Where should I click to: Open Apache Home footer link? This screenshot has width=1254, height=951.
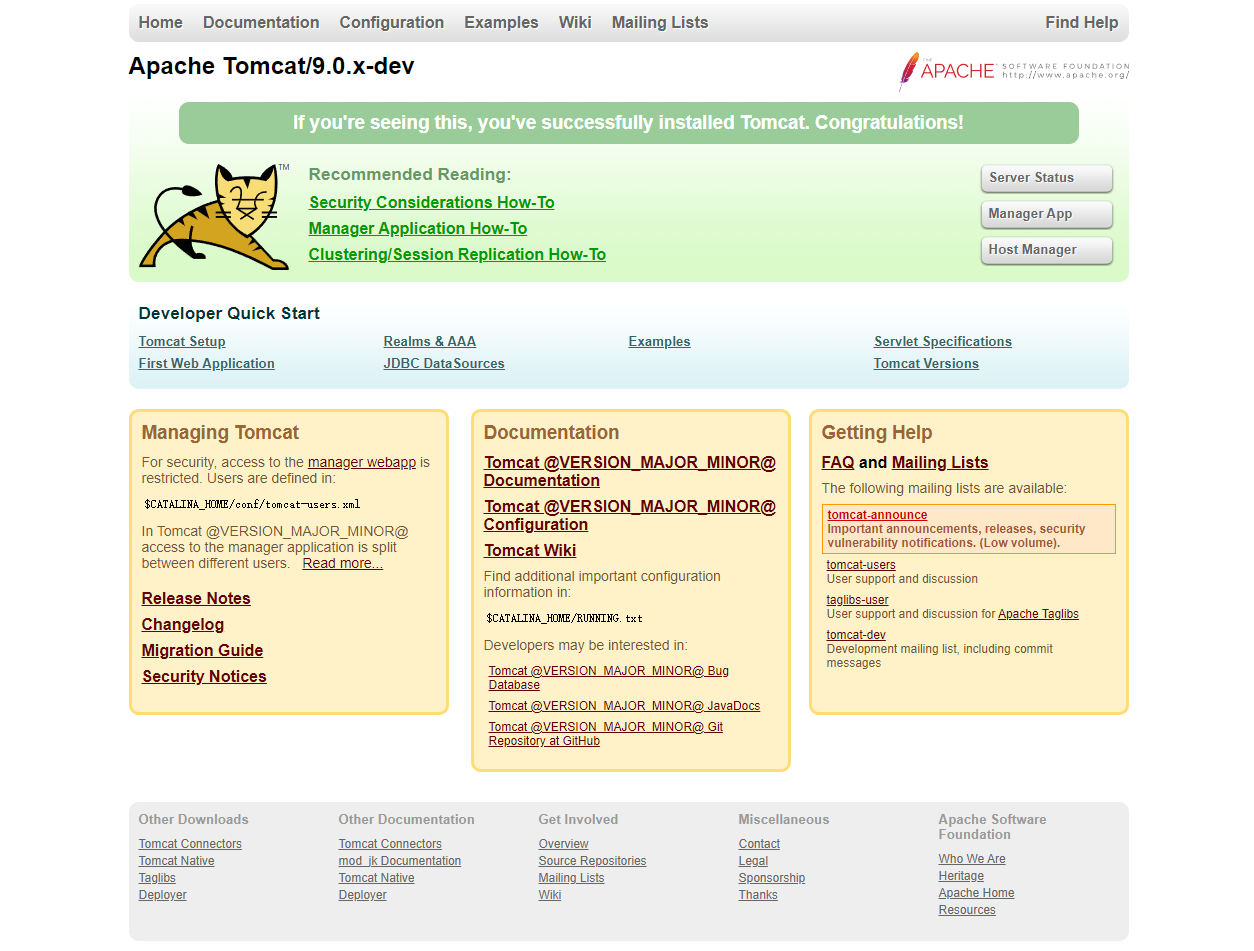(976, 893)
